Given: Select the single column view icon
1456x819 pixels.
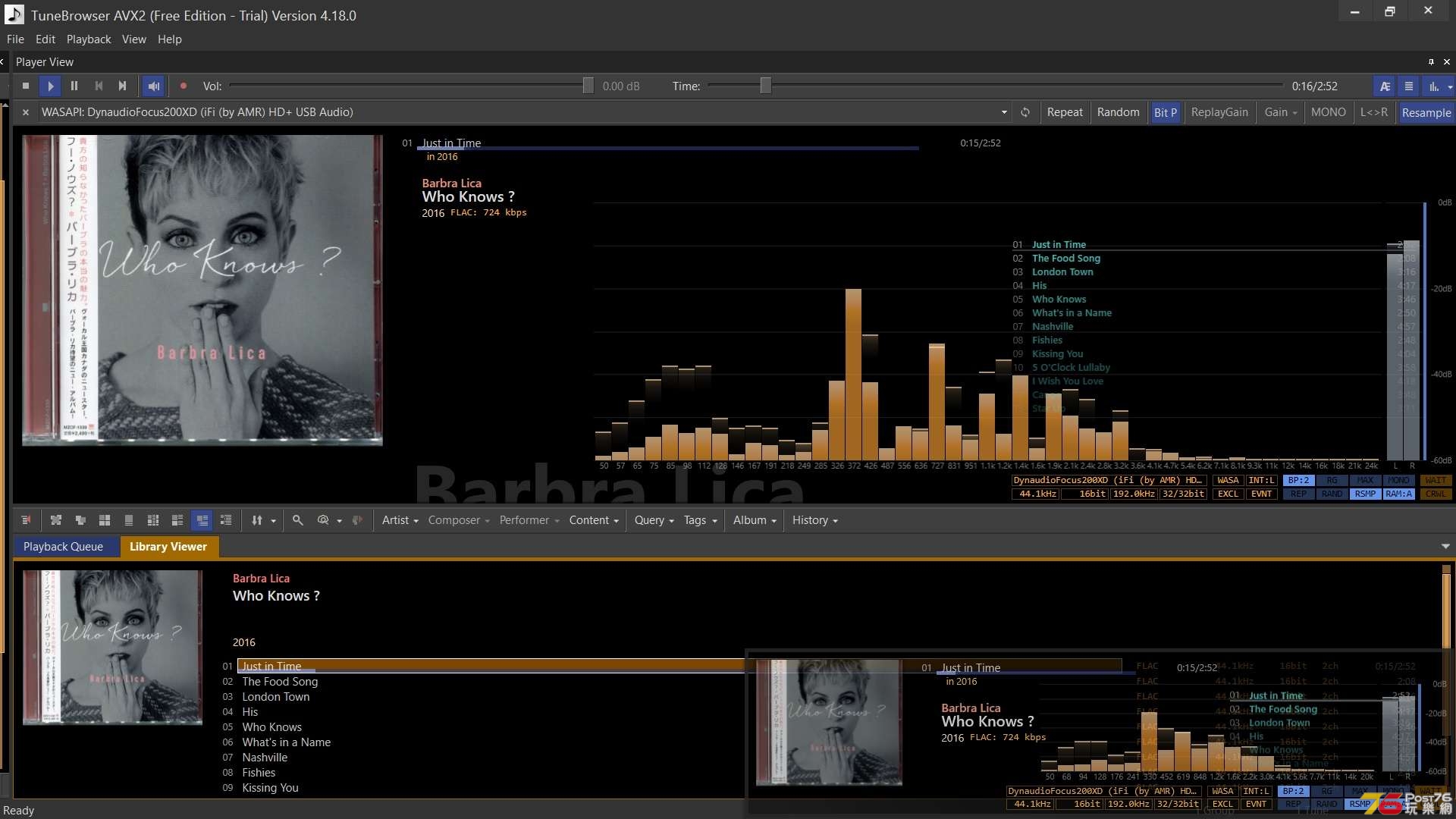Looking at the screenshot, I should coord(129,520).
